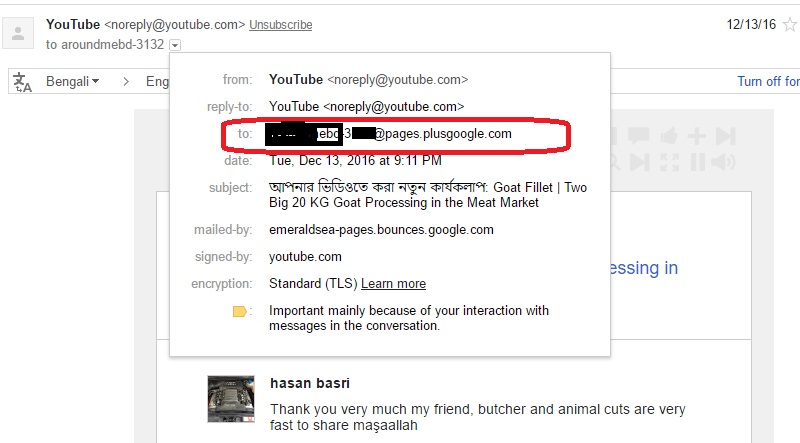Star this YouTube email
The height and width of the screenshot is (443, 800).
790,24
